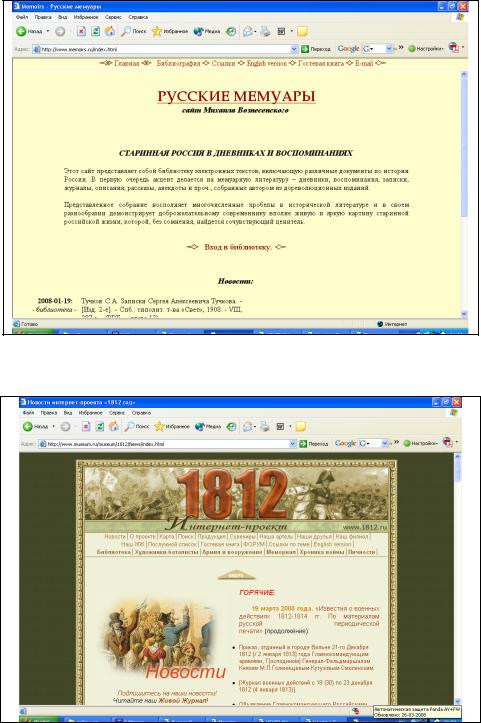
Task: Open Правка menu in Memoirs window
Action: 43,17
